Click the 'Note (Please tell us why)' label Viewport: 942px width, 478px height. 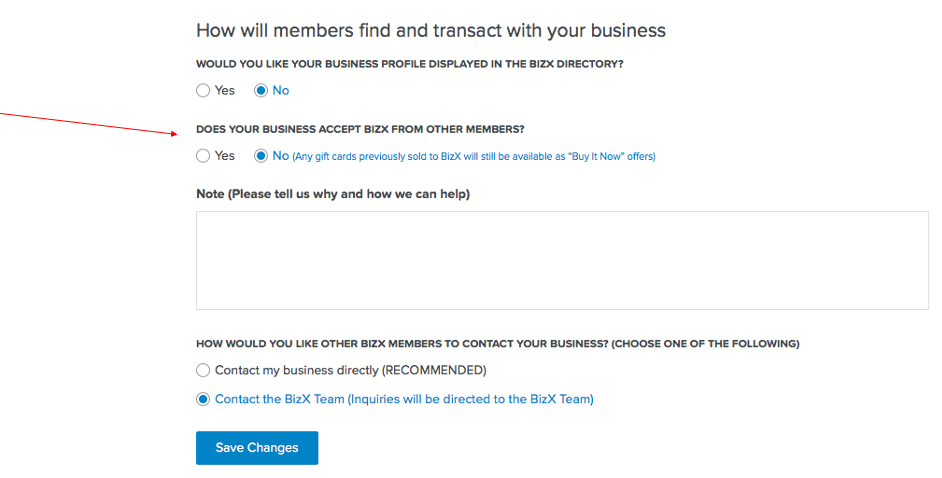[333, 194]
